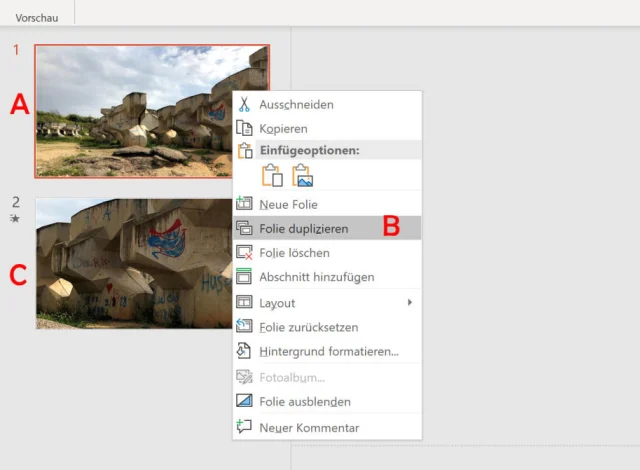Expand the Layout submenu arrow

pyautogui.click(x=410, y=302)
